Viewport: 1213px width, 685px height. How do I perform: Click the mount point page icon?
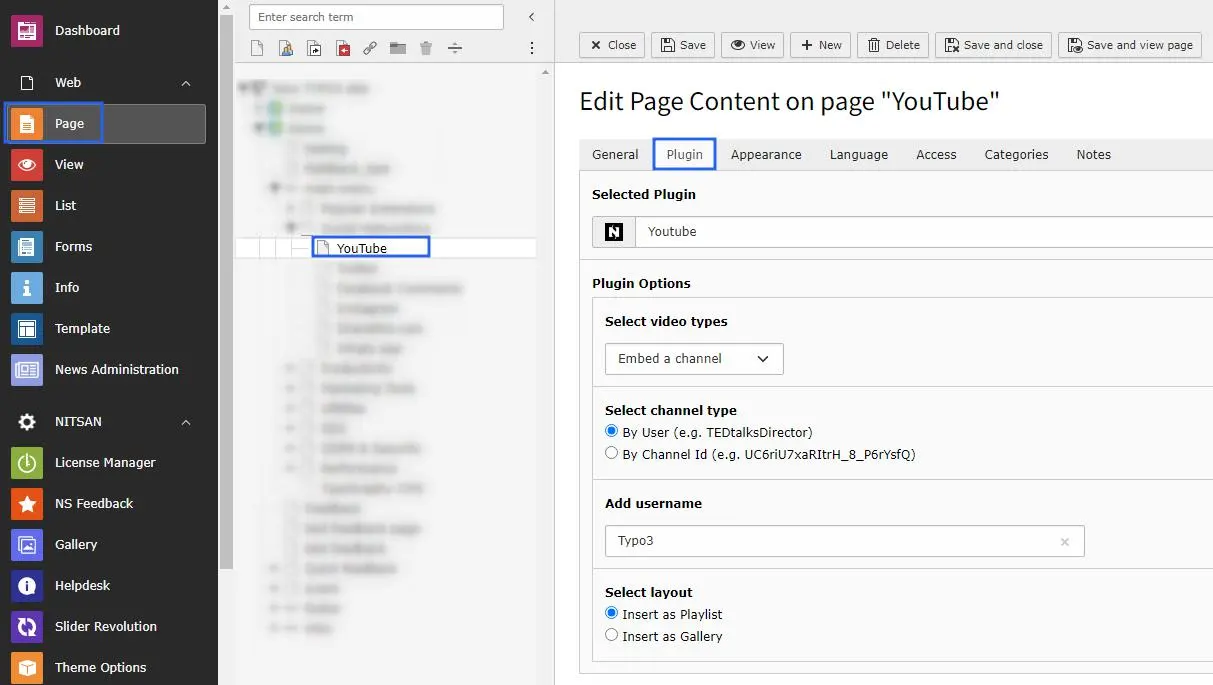tap(343, 48)
